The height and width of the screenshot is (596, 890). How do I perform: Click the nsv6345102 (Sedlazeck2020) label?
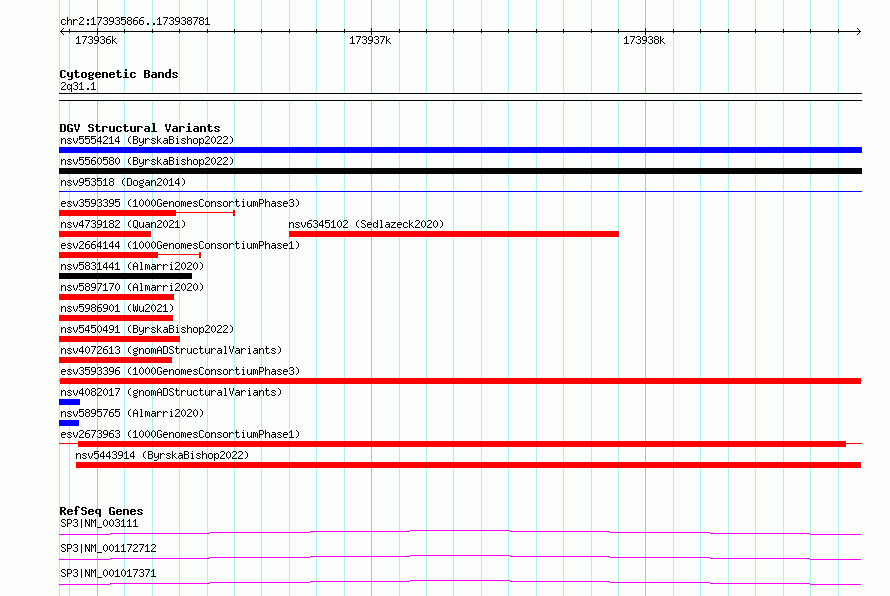(366, 224)
